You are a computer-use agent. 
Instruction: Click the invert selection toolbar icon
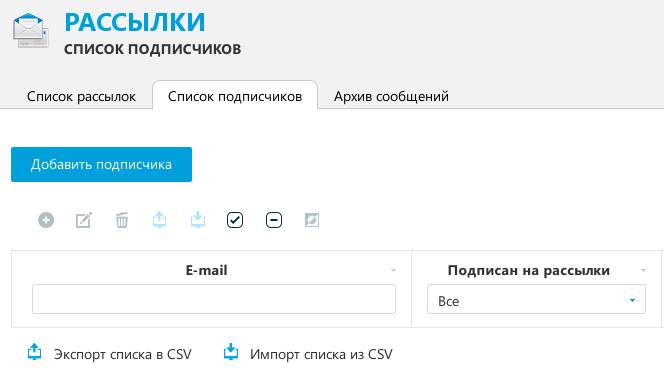coord(312,220)
